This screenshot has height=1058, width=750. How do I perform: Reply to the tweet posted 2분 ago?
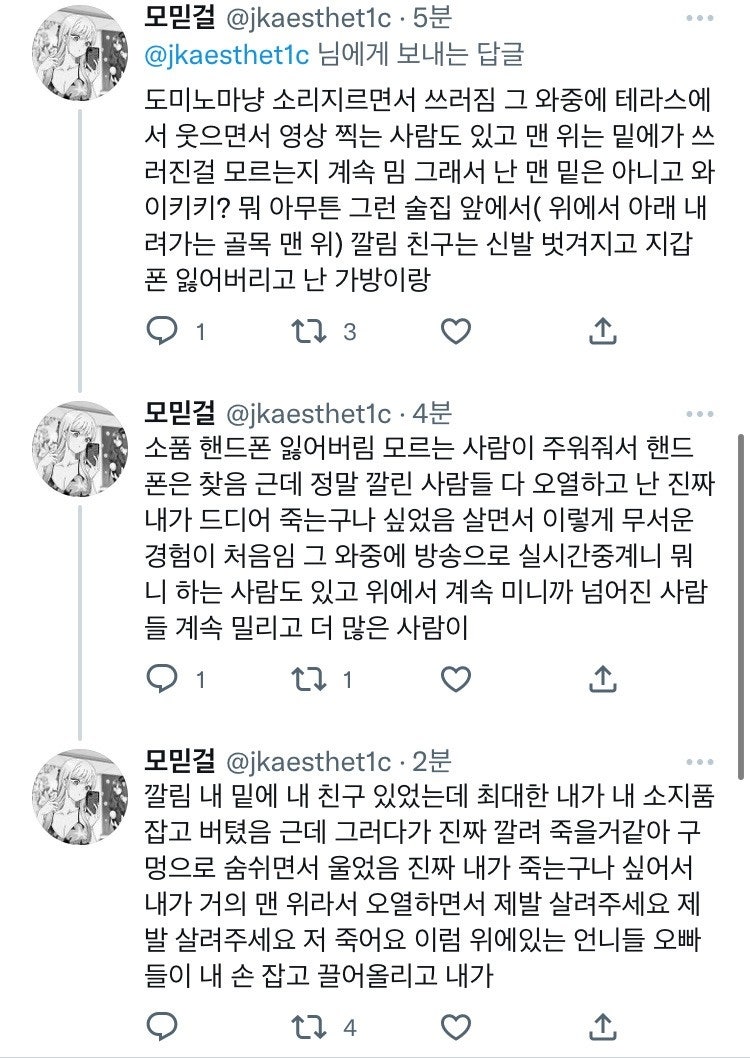(x=162, y=1027)
